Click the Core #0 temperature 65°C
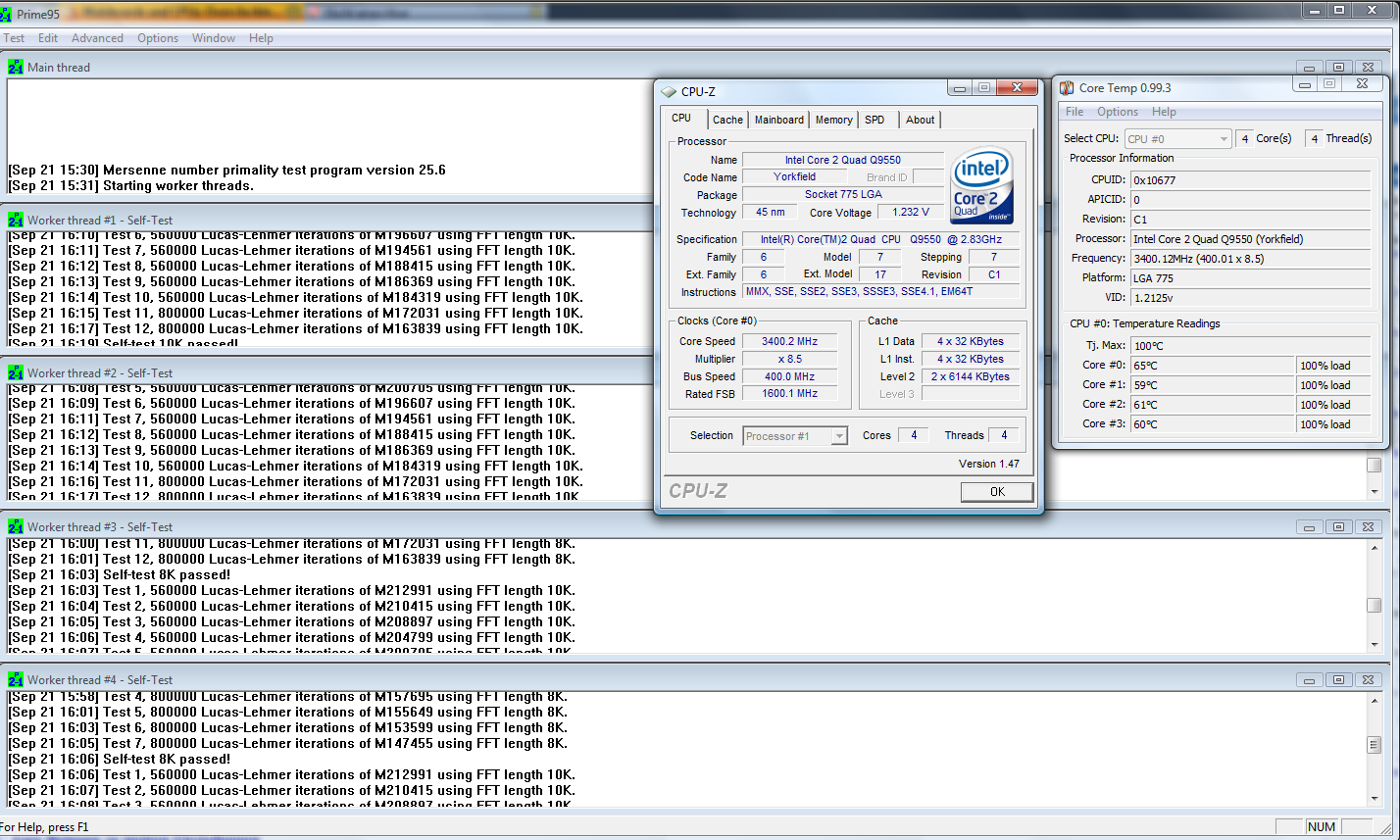This screenshot has width=1400, height=840. tap(1212, 366)
